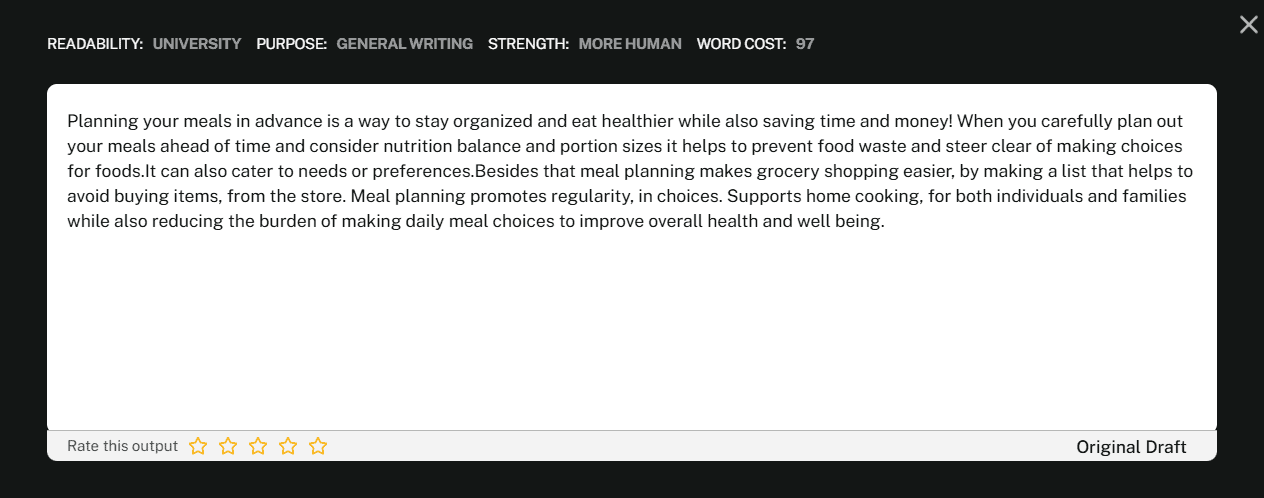The image size is (1264, 498).
Task: Rate the output five stars
Action: tap(318, 446)
